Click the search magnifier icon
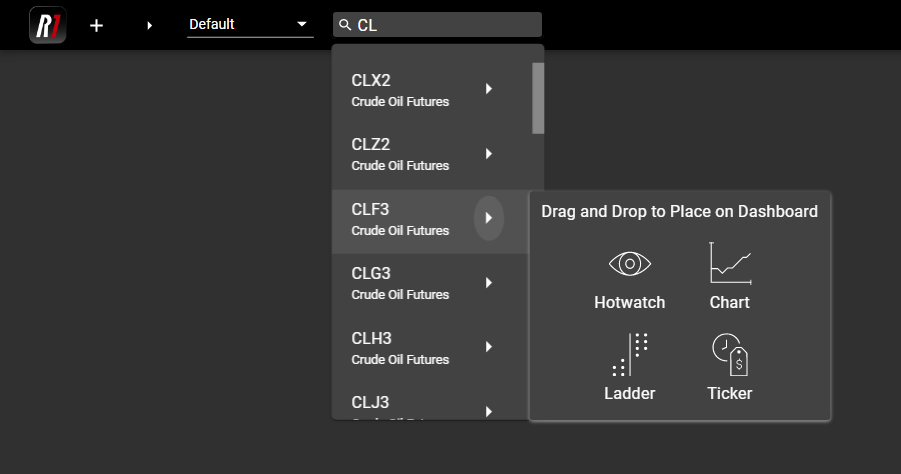 345,25
